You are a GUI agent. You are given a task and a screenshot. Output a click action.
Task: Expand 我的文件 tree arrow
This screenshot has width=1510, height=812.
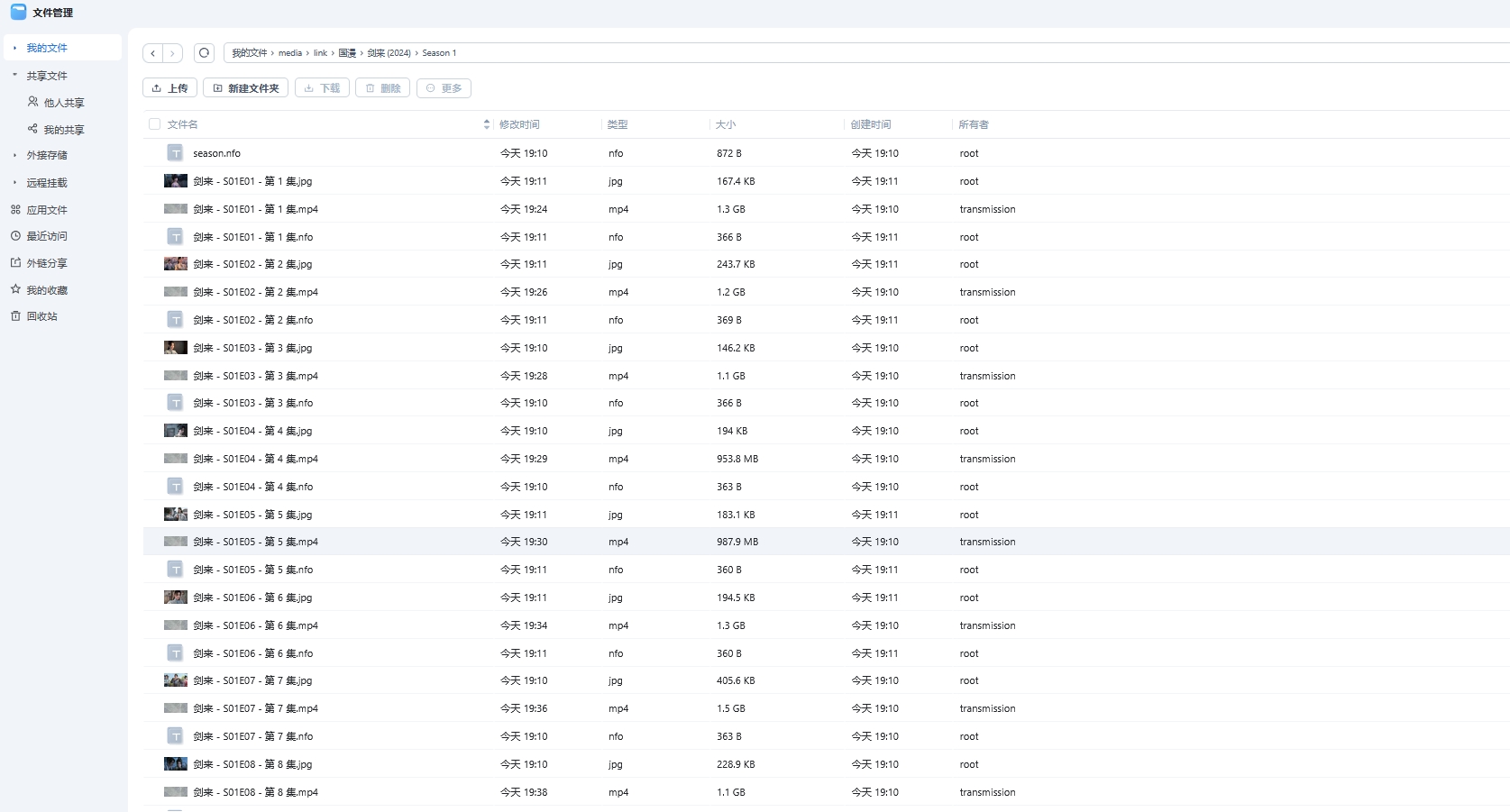[14, 48]
